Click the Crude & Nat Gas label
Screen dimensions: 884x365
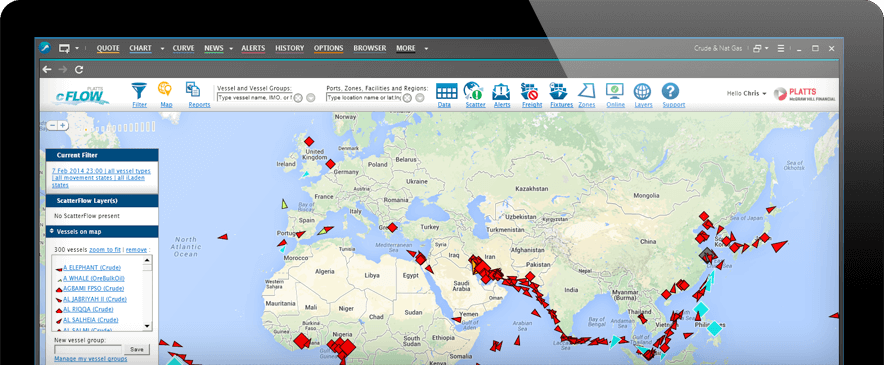(x=718, y=49)
